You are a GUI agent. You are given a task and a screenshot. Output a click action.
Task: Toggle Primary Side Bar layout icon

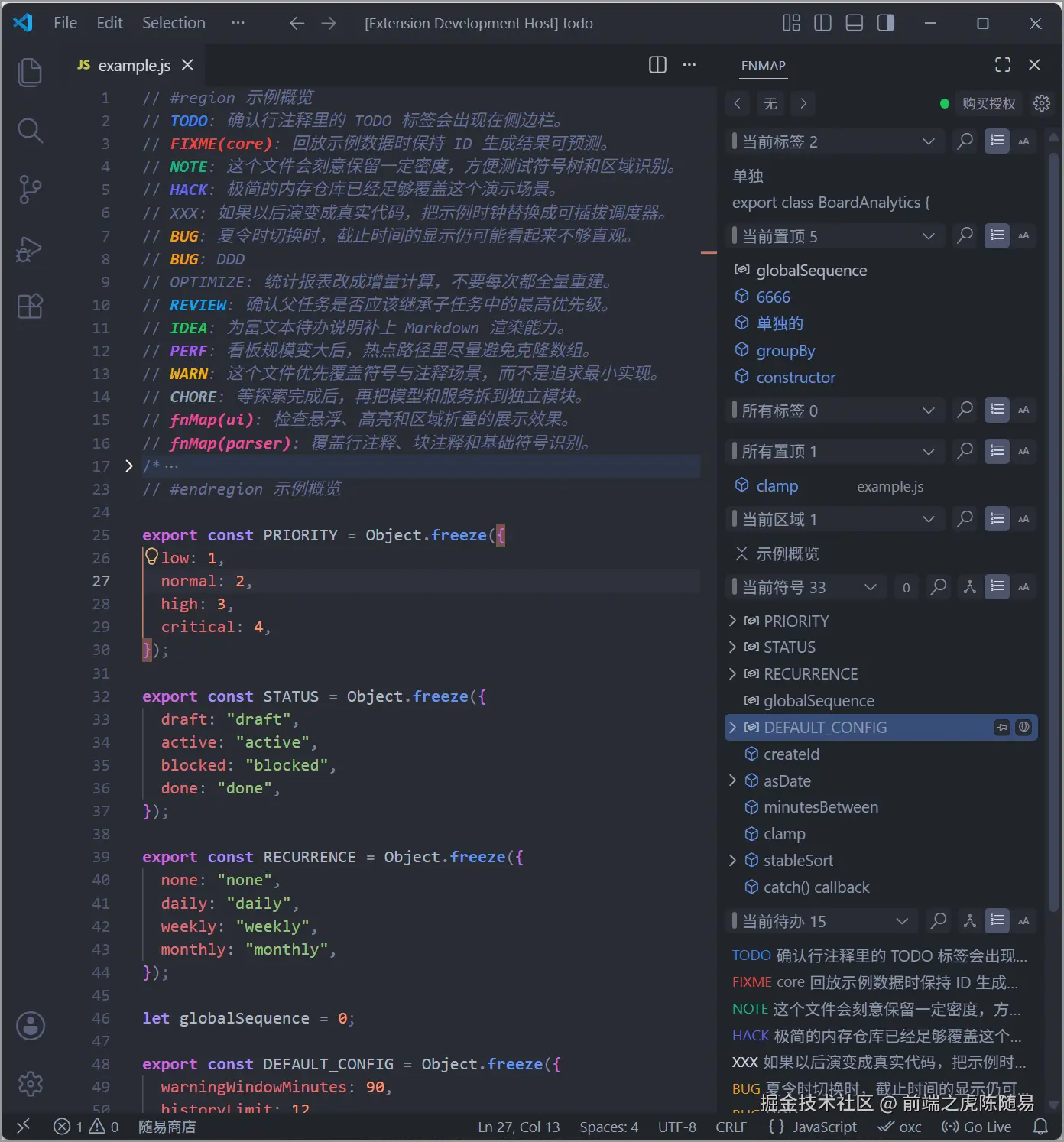(823, 23)
